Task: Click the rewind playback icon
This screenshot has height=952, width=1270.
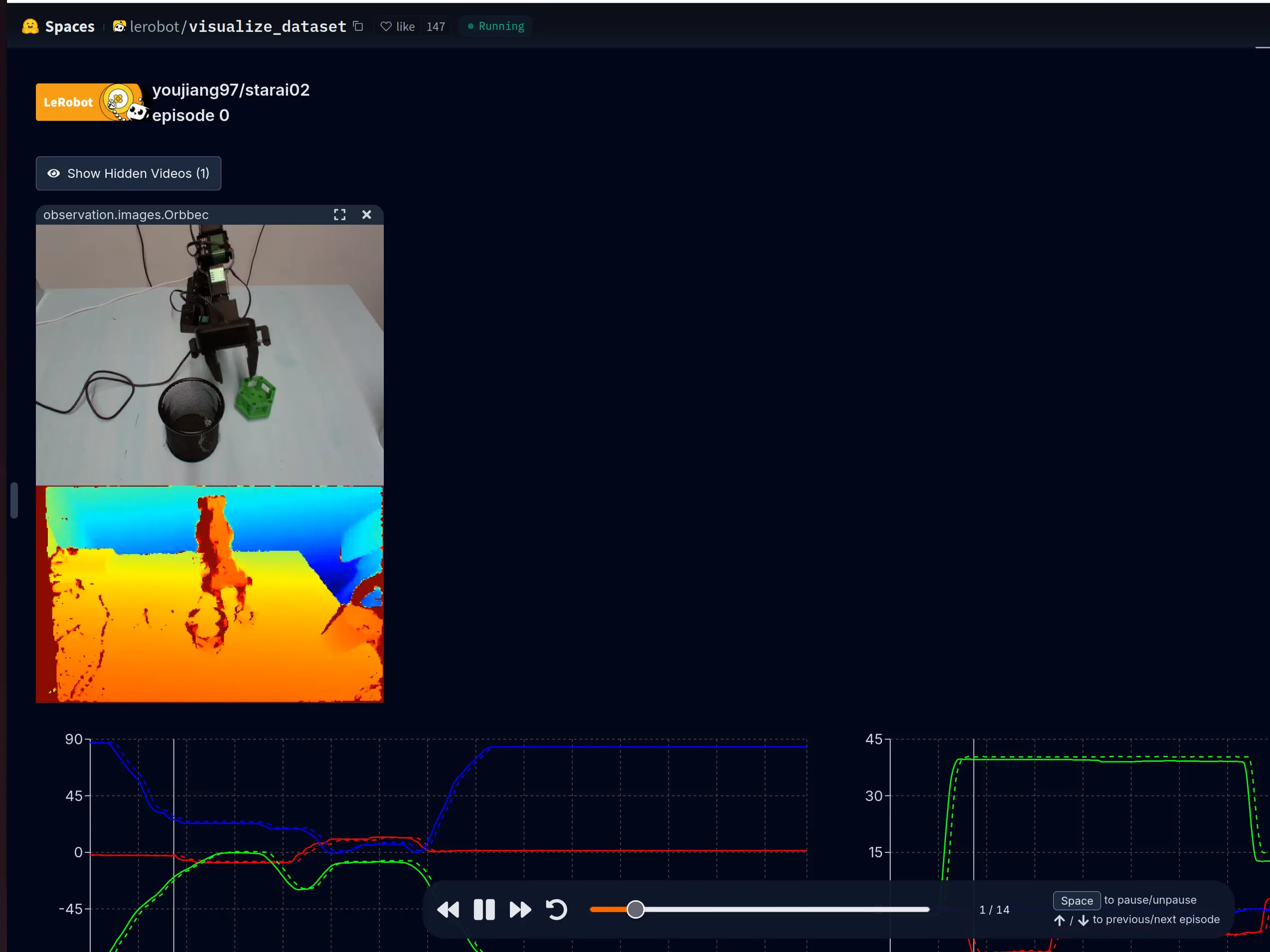Action: [449, 909]
